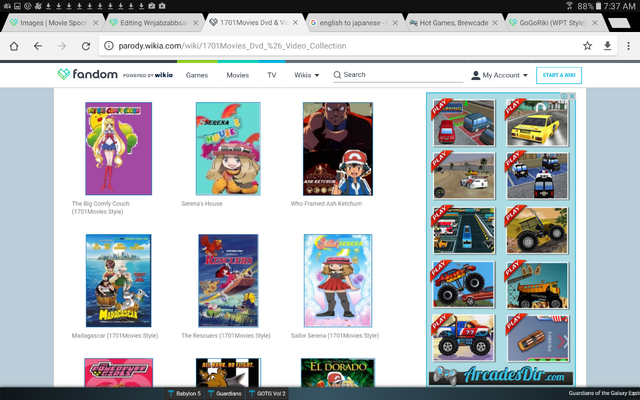Close the Hot Games Brewcade tab

pos(495,23)
